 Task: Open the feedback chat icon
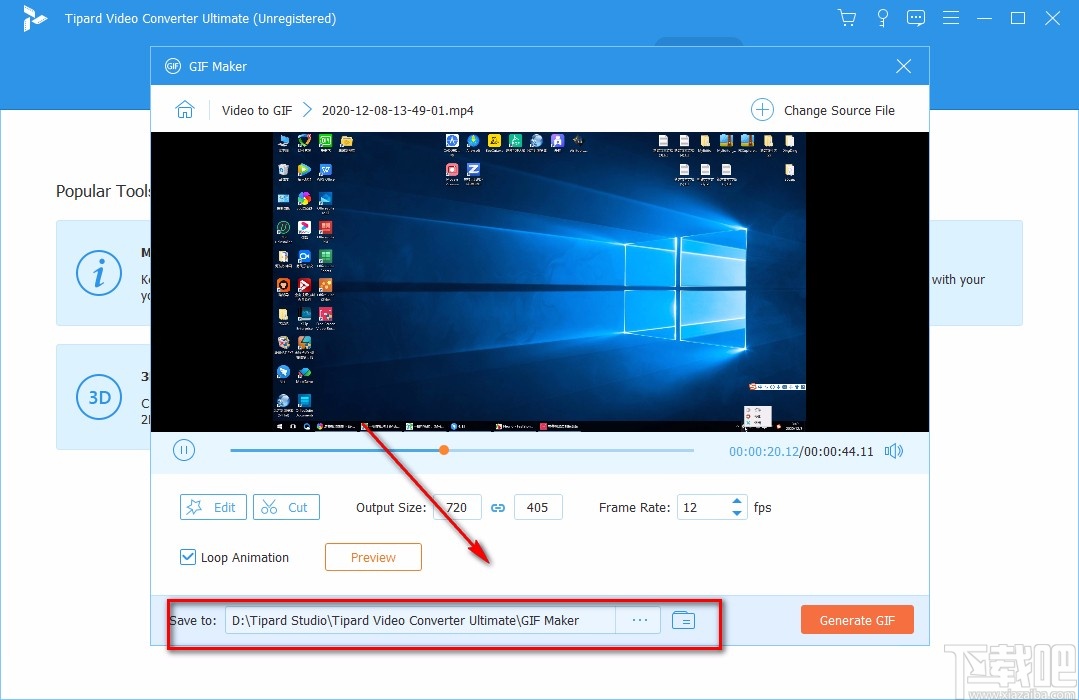pyautogui.click(x=916, y=18)
